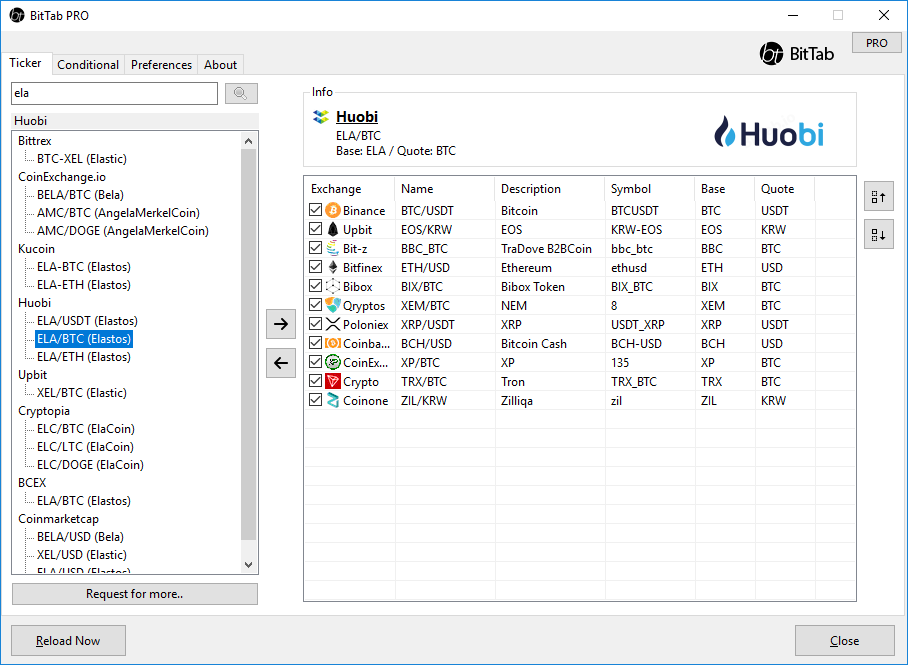Click the Bibox exchange icon
908x665 pixels.
(333, 286)
